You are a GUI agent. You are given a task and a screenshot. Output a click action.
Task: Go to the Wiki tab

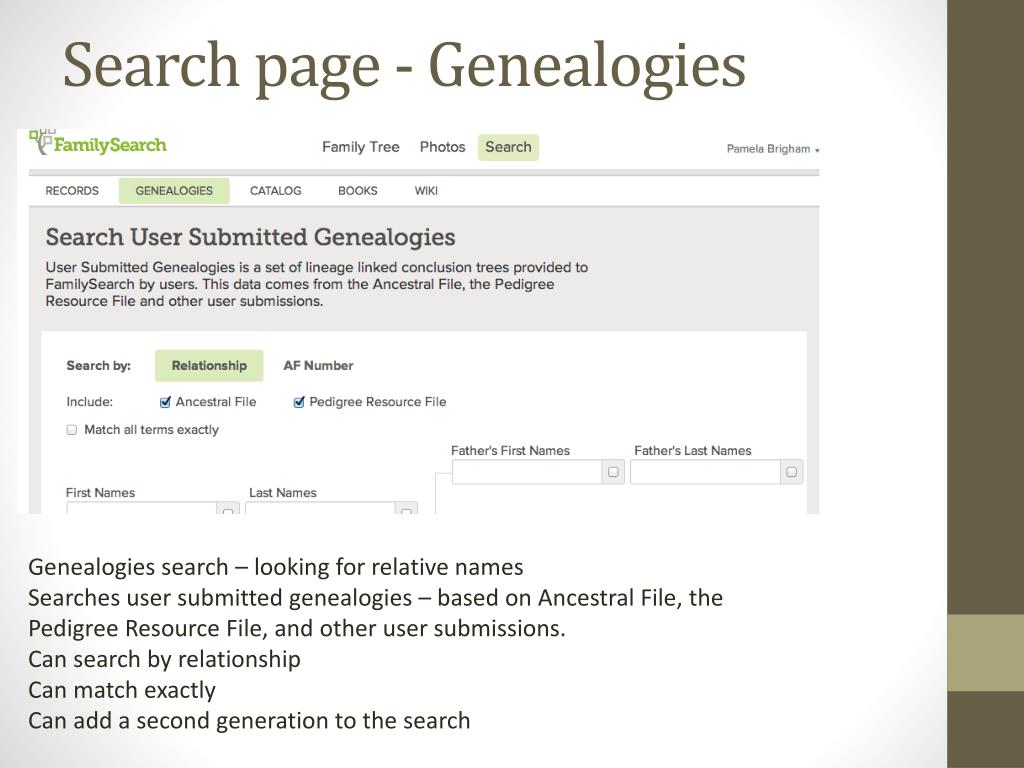pyautogui.click(x=426, y=191)
